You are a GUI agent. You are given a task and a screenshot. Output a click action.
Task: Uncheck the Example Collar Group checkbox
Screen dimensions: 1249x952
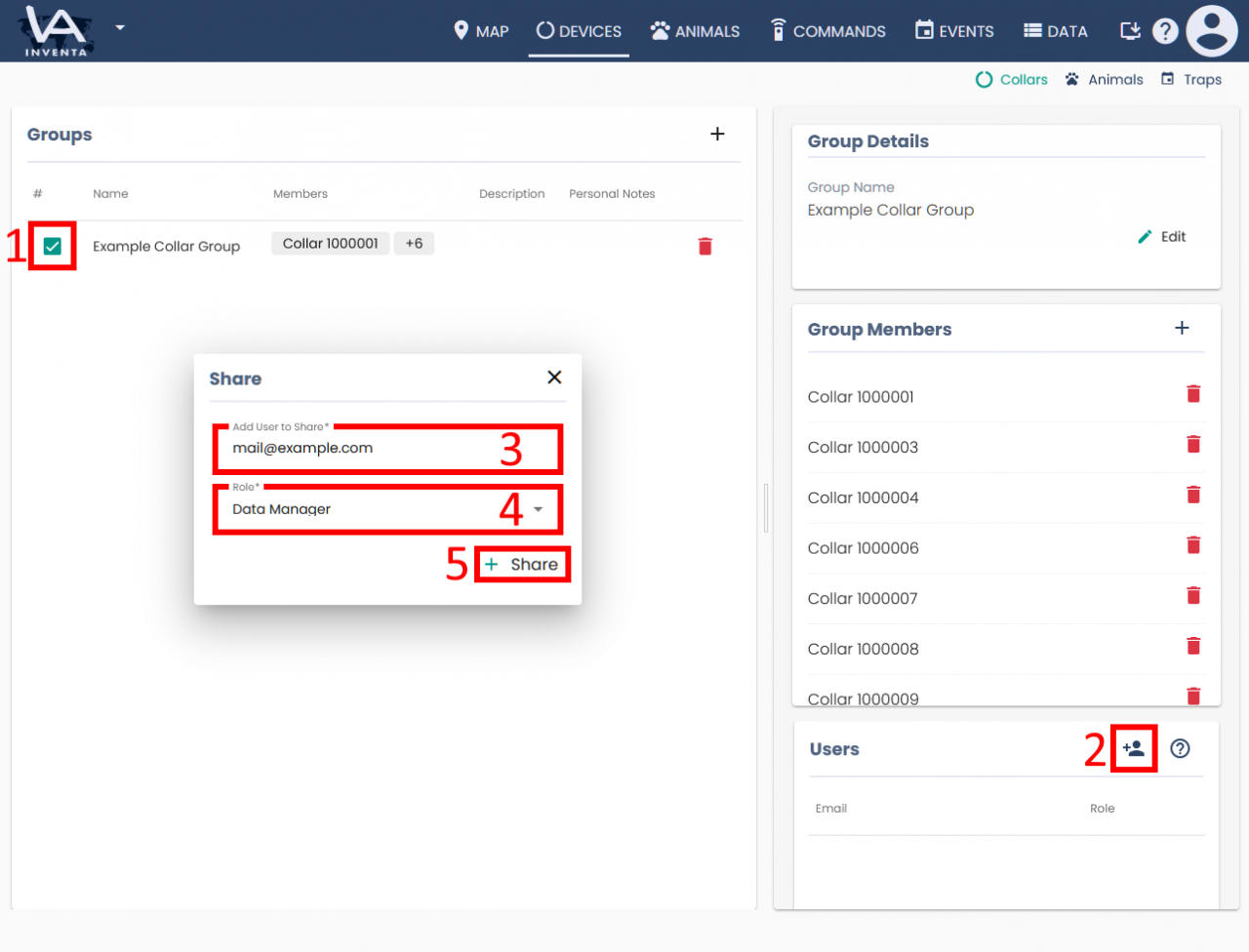[x=53, y=247]
